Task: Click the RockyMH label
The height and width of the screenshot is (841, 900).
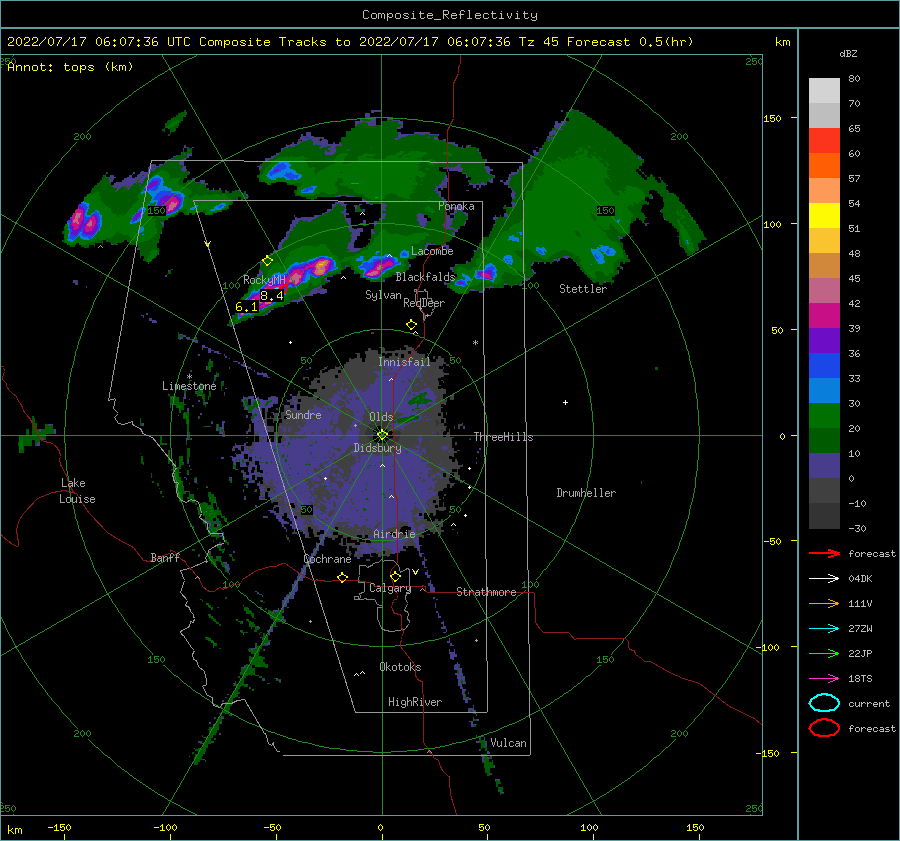Action: point(264,280)
